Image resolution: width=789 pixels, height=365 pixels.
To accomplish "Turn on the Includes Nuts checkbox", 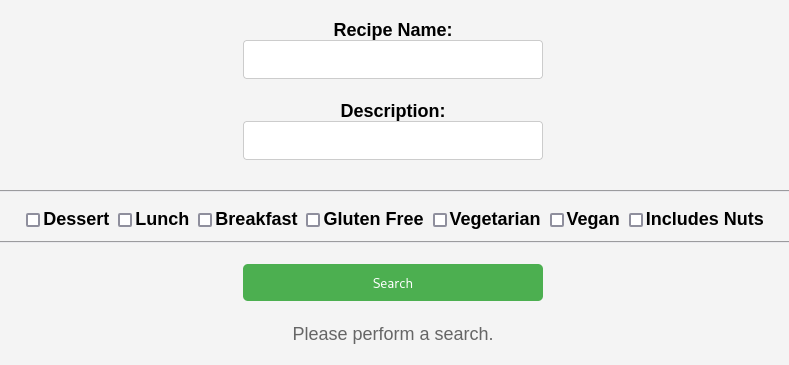I will [x=636, y=220].
